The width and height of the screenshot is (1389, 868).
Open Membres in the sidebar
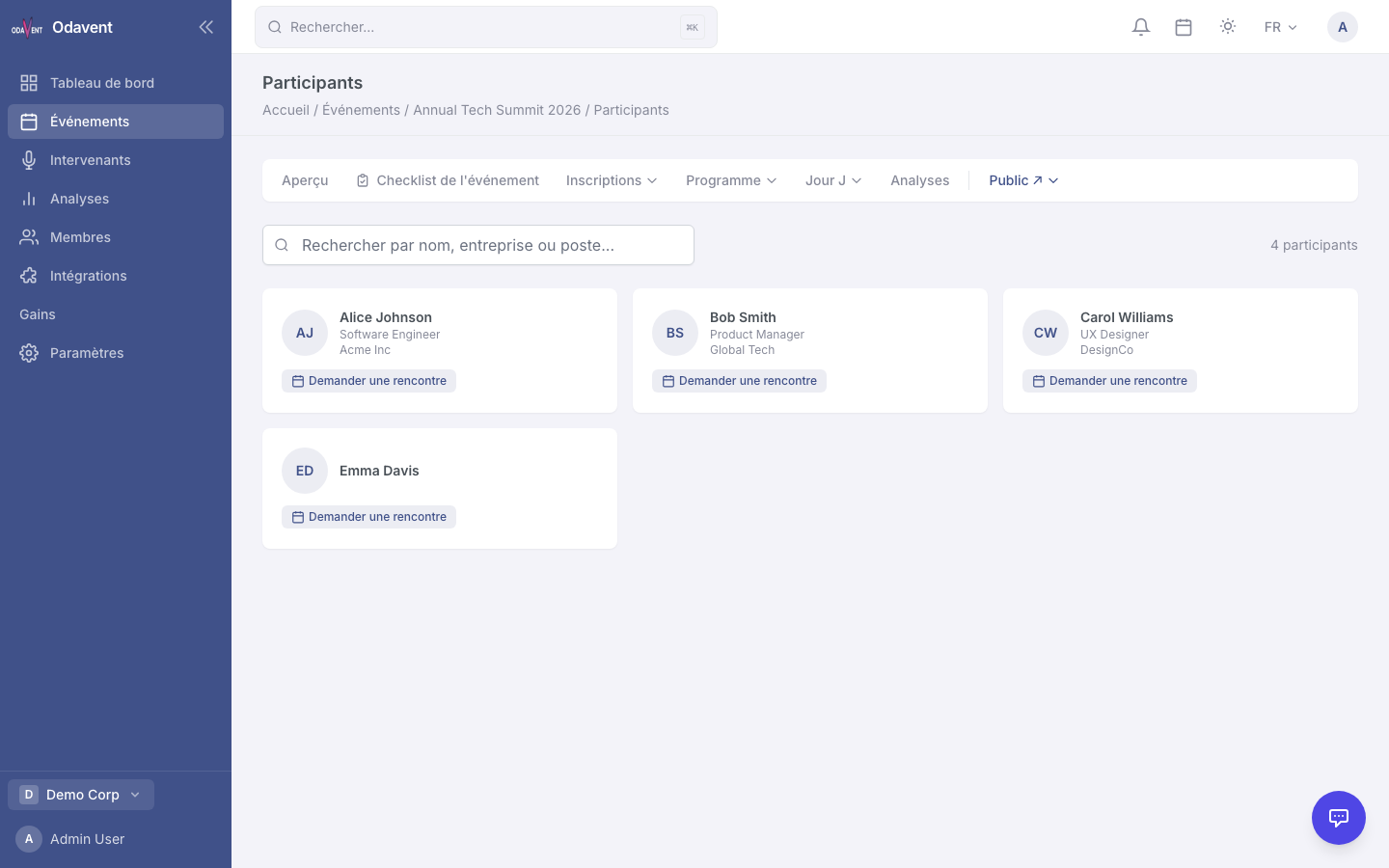(x=116, y=237)
